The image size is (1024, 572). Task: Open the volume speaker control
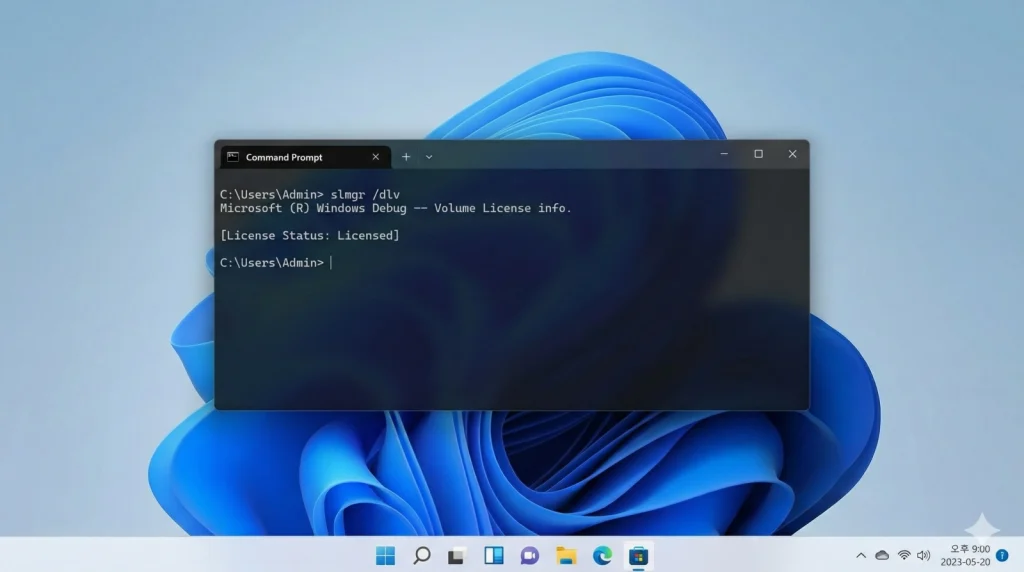[923, 555]
